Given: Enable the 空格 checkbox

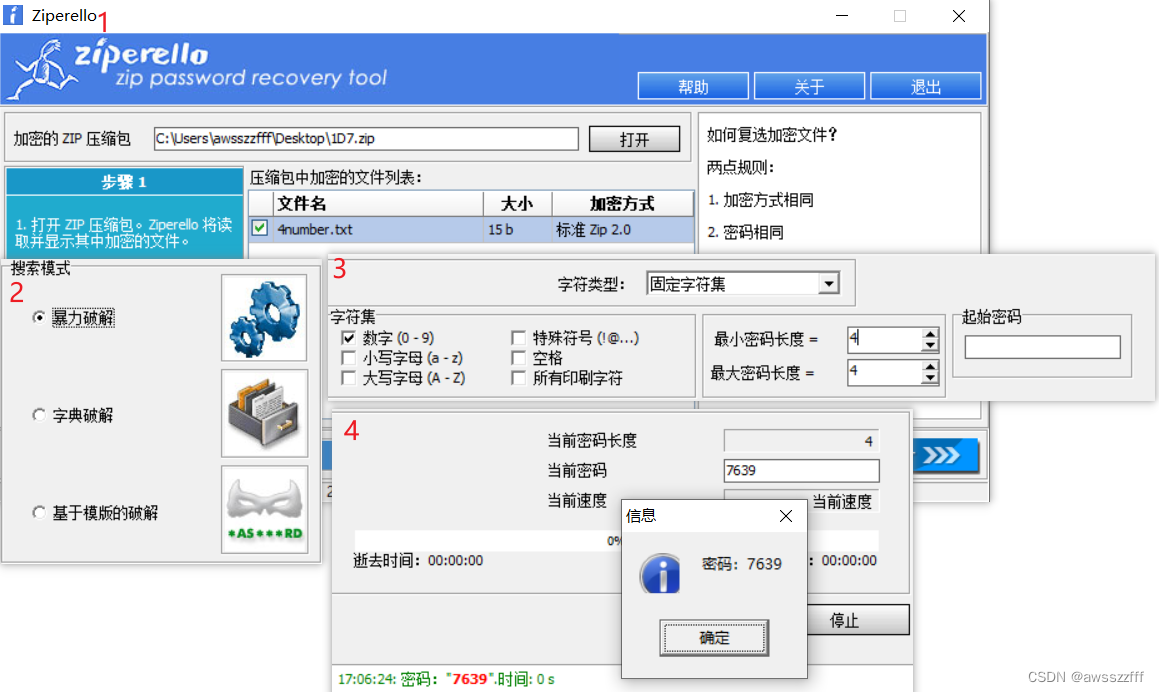Looking at the screenshot, I should [519, 358].
